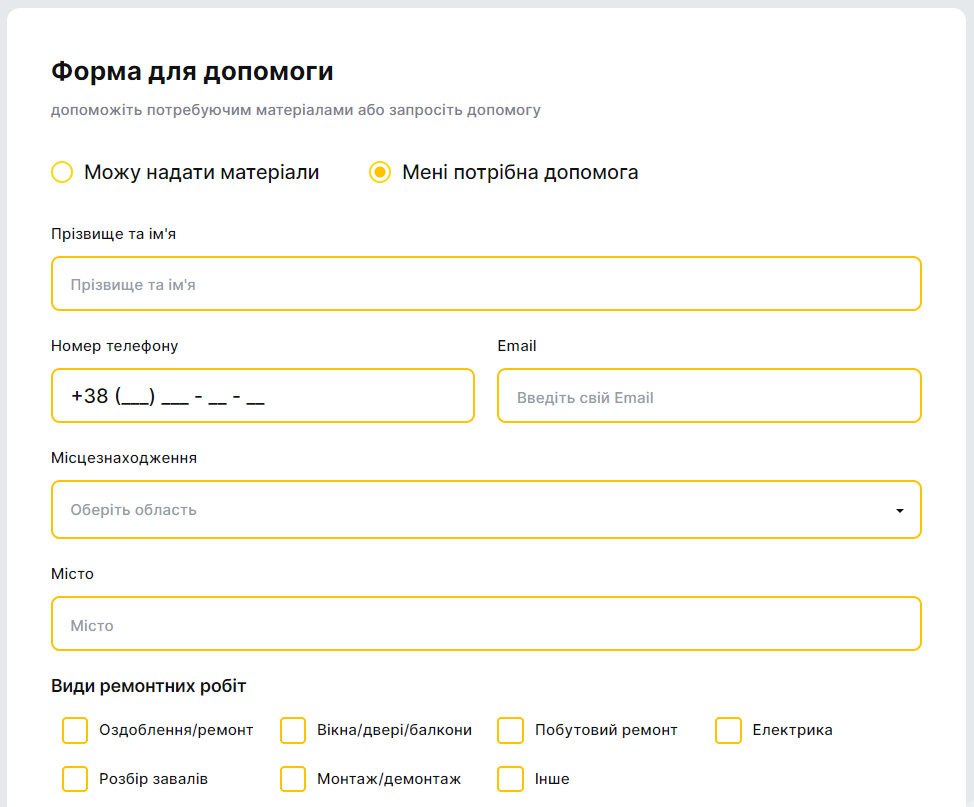974x807 pixels.
Task: Tick the 'Електрика' checkbox
Action: pyautogui.click(x=729, y=730)
